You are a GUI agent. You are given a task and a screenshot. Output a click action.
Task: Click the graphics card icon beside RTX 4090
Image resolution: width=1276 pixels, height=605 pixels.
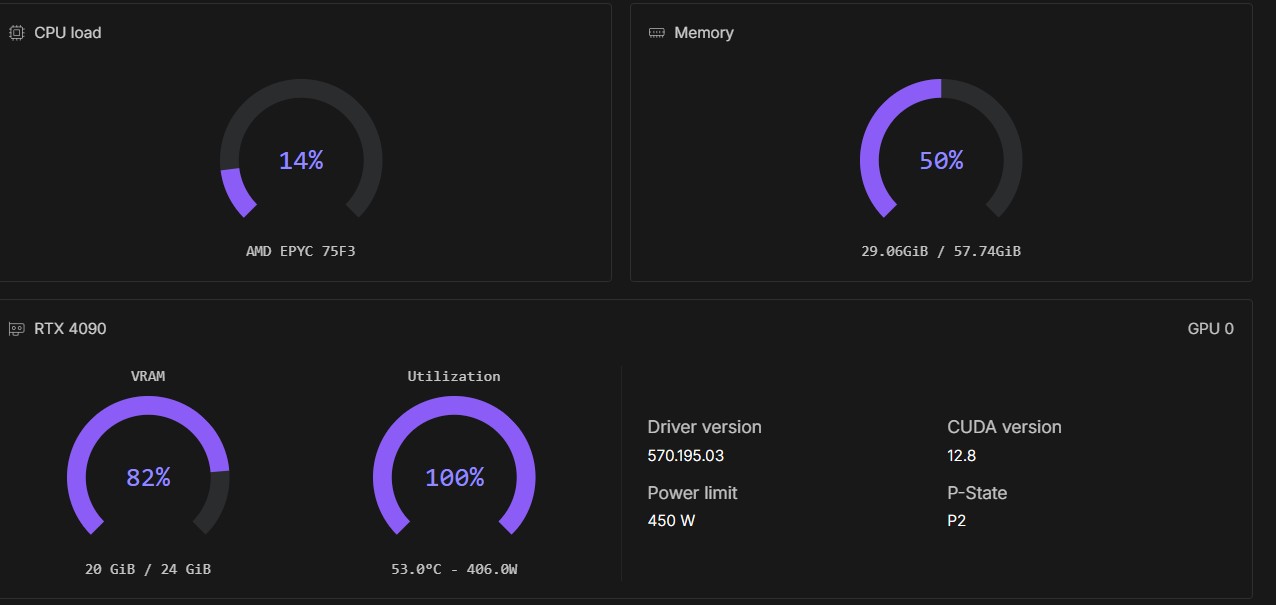click(16, 329)
